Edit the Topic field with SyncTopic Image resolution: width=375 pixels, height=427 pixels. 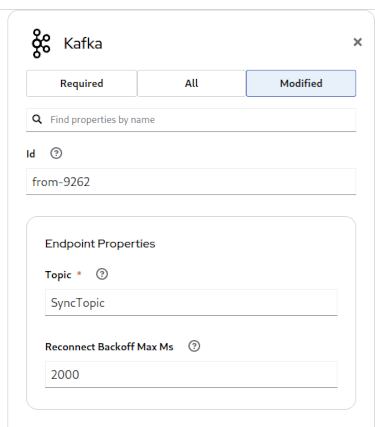[x=191, y=303]
